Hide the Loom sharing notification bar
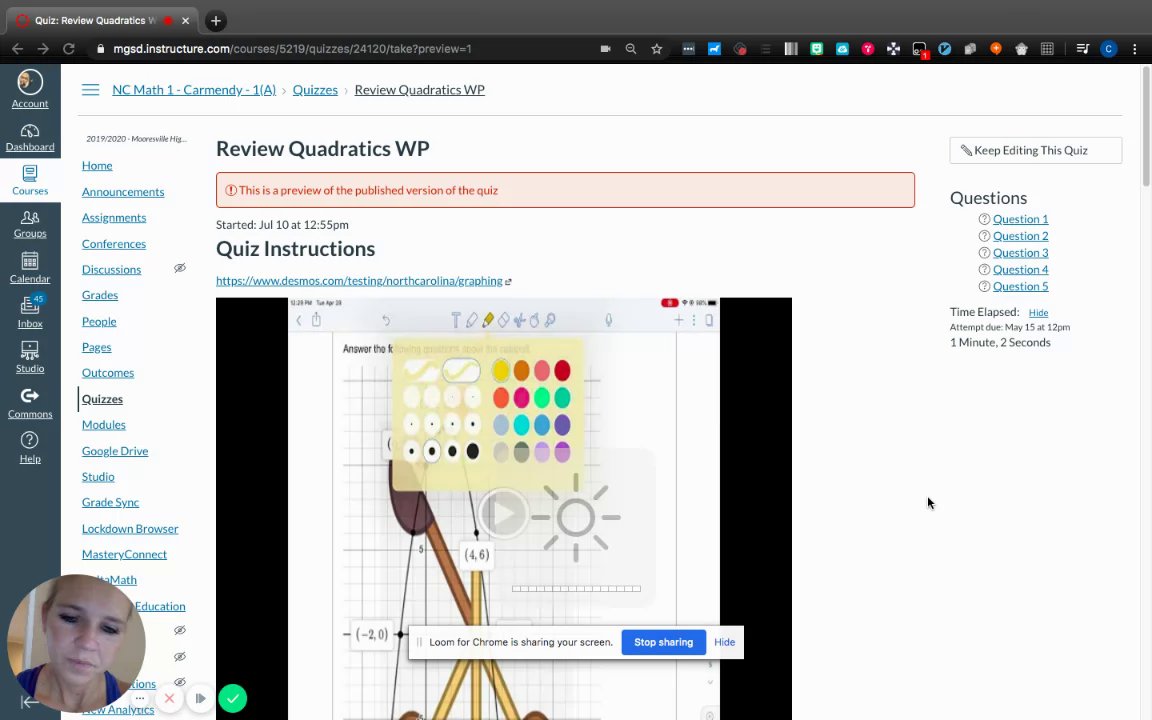1152x720 pixels. (724, 642)
